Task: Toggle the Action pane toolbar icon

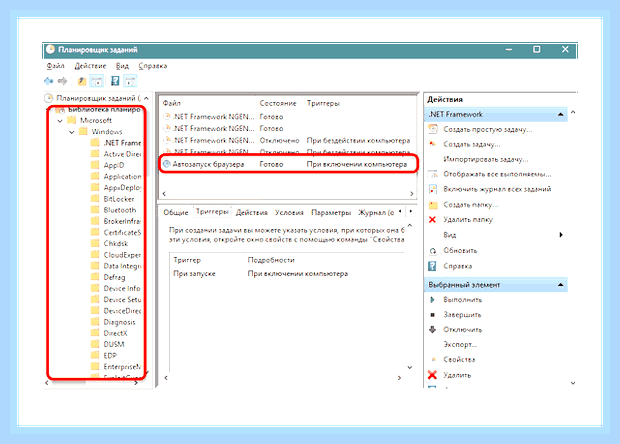Action: tap(130, 81)
